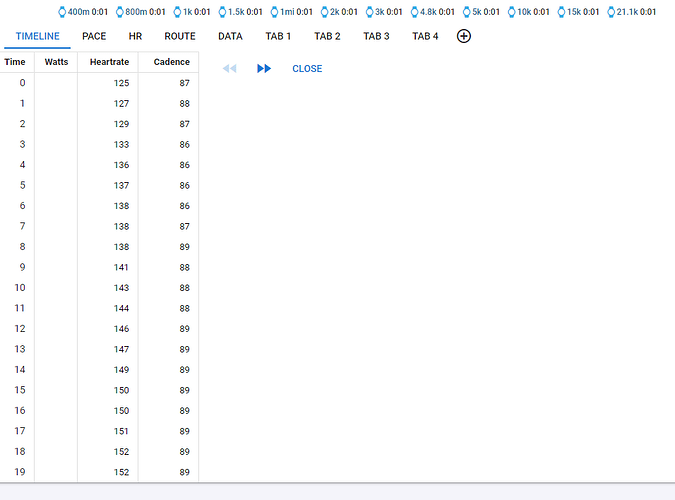Click the 10k split watch icon
675x500 pixels.
click(x=511, y=12)
